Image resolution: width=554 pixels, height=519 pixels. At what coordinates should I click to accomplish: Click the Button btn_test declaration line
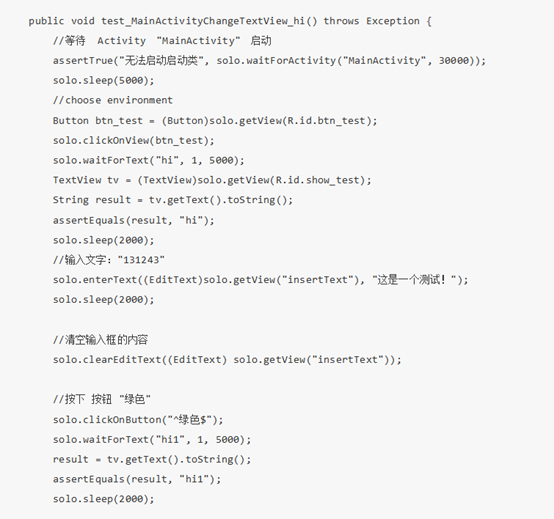[x=215, y=120]
